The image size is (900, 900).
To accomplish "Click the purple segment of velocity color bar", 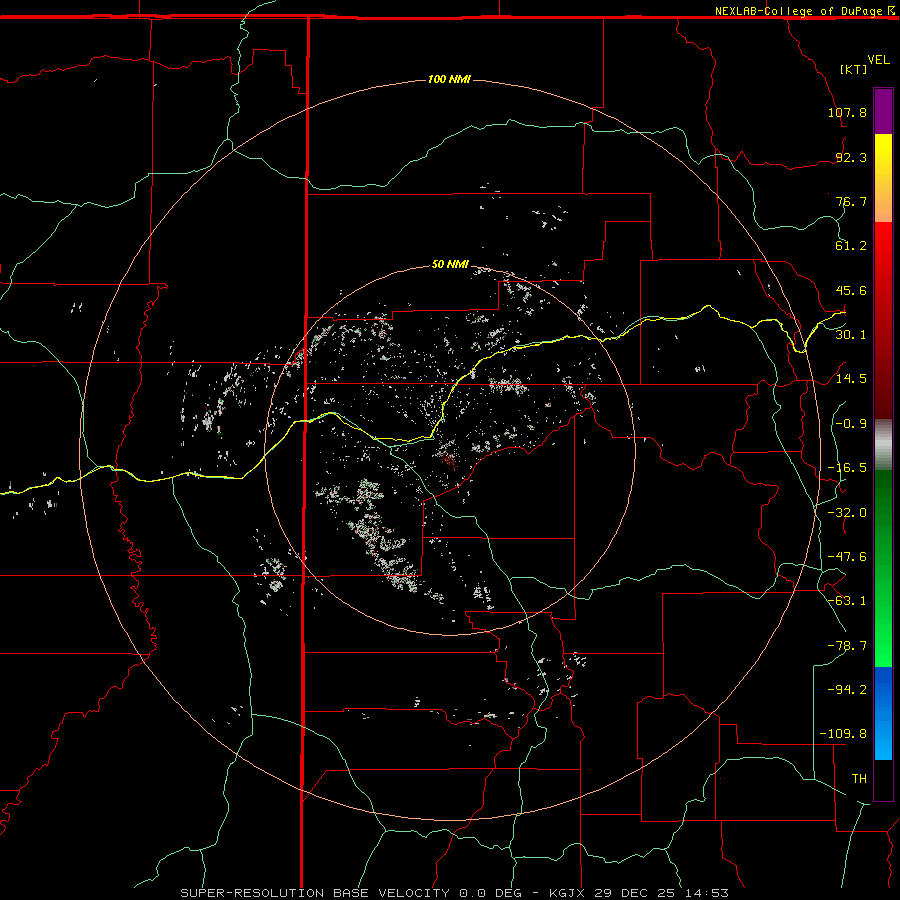I will [x=883, y=111].
